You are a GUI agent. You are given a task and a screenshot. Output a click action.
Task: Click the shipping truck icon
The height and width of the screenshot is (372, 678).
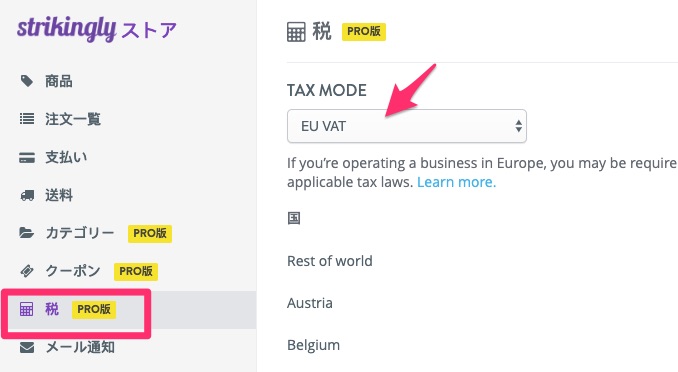click(27, 196)
